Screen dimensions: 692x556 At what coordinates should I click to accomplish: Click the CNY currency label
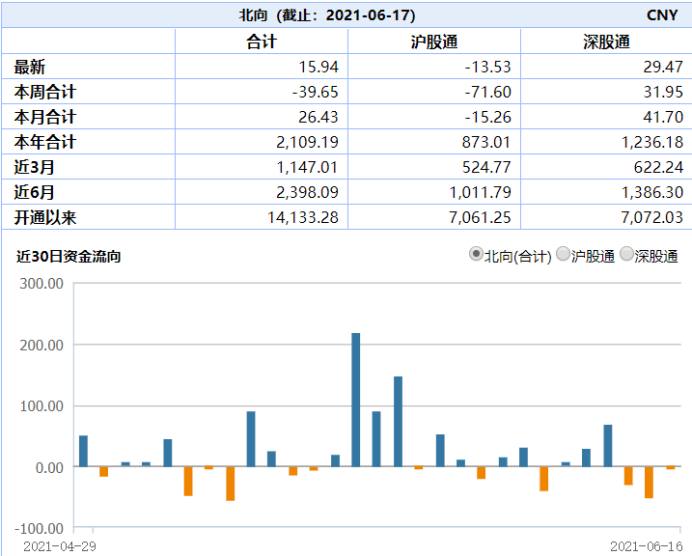pyautogui.click(x=662, y=15)
